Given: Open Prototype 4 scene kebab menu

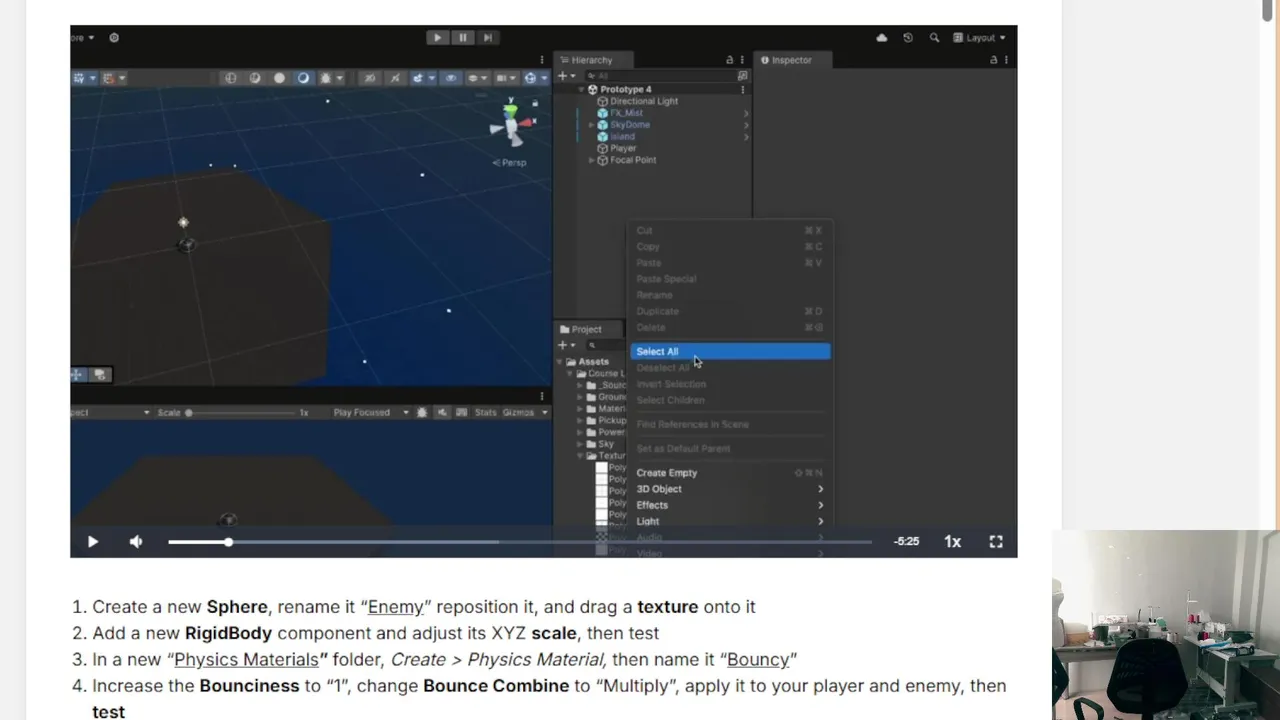Looking at the screenshot, I should pos(742,89).
